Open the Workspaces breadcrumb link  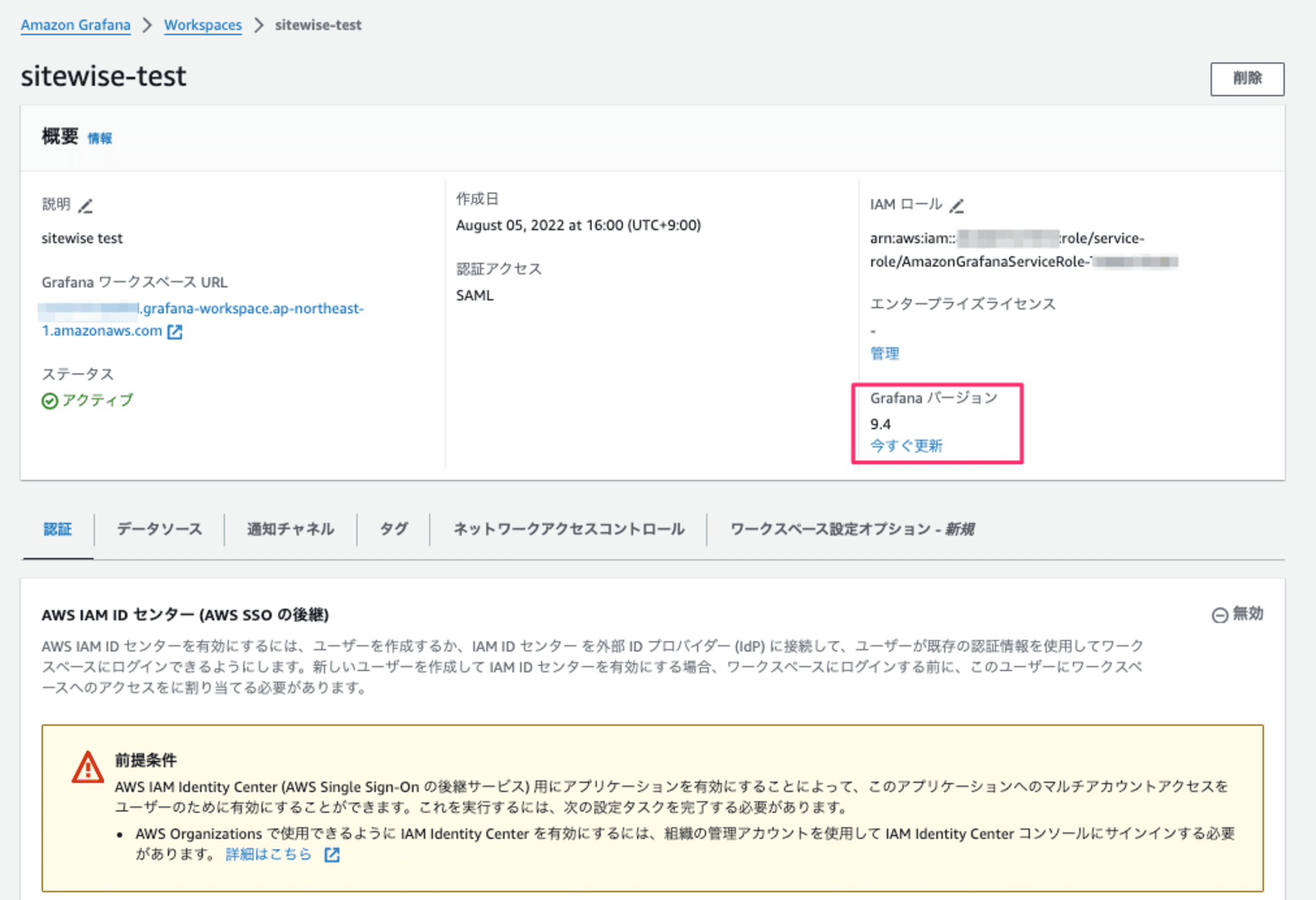203,25
